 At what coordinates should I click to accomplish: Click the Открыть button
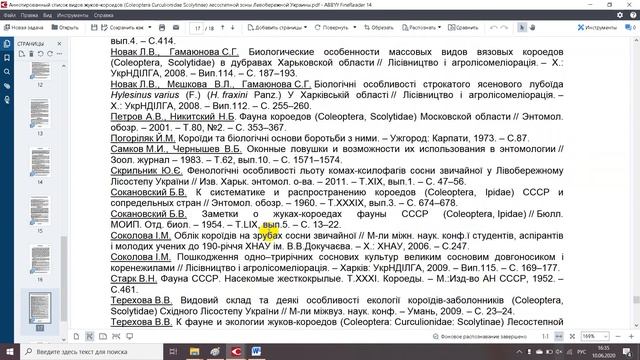[x=65, y=27]
